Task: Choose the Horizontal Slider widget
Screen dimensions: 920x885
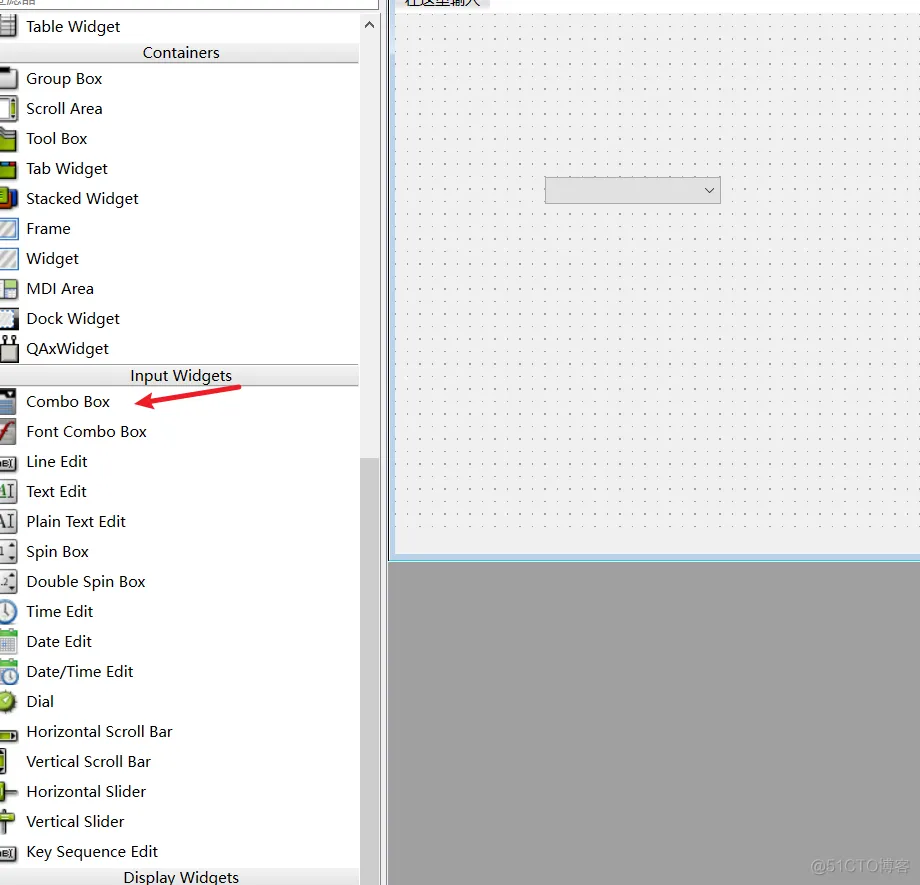Action: [86, 792]
